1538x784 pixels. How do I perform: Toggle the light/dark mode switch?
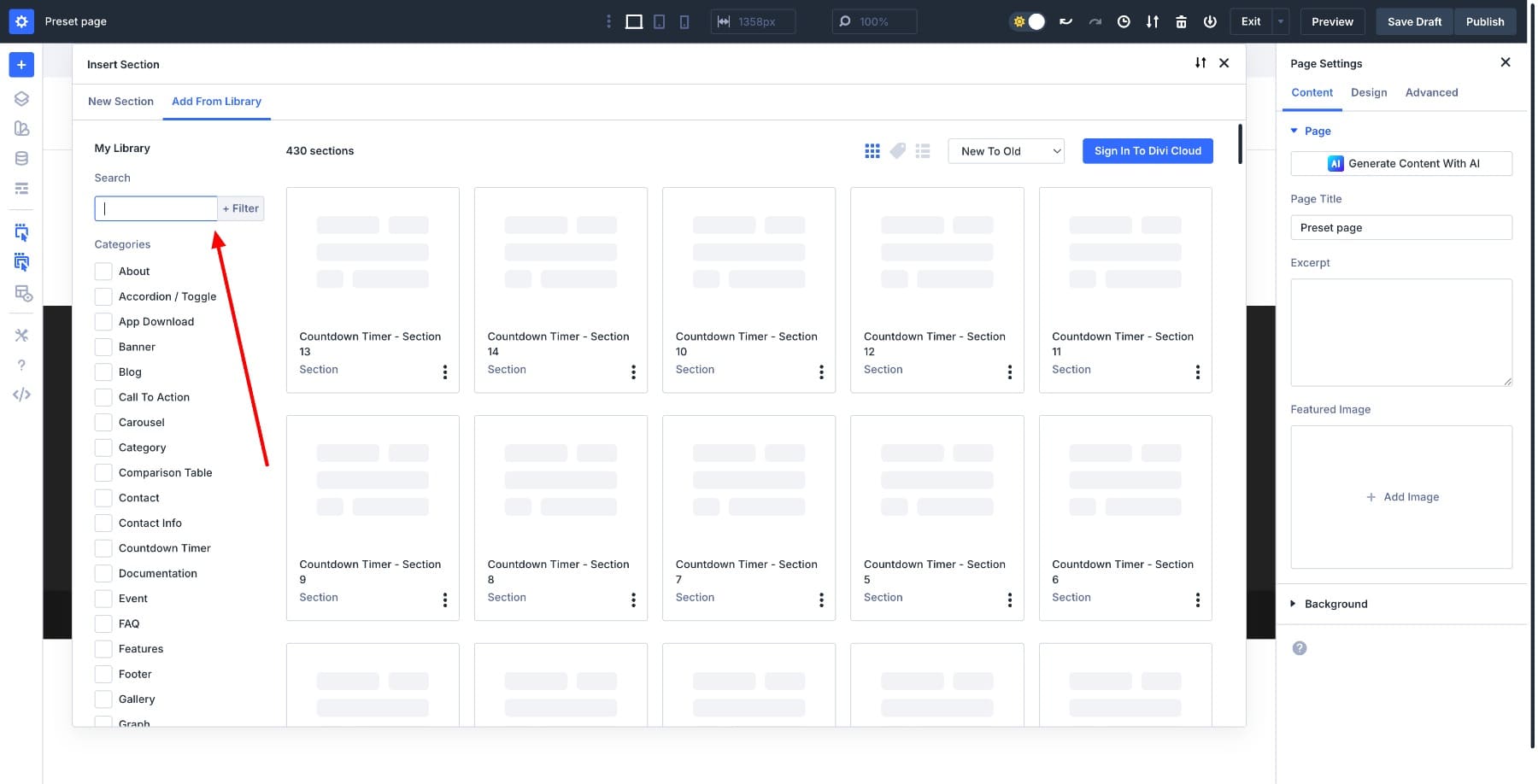(1028, 22)
